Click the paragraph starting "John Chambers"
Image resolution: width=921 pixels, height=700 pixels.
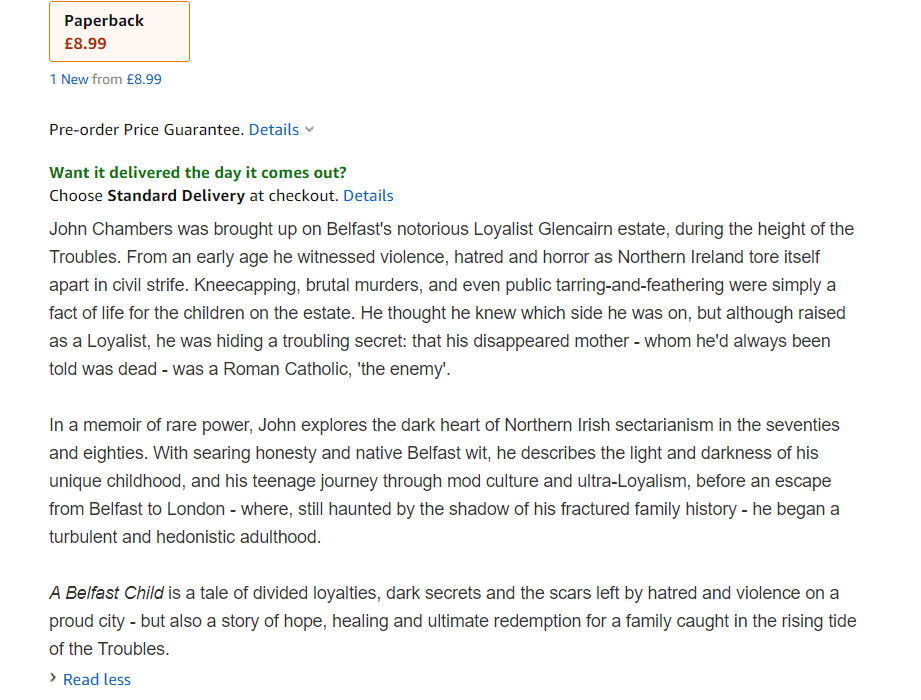pyautogui.click(x=450, y=299)
